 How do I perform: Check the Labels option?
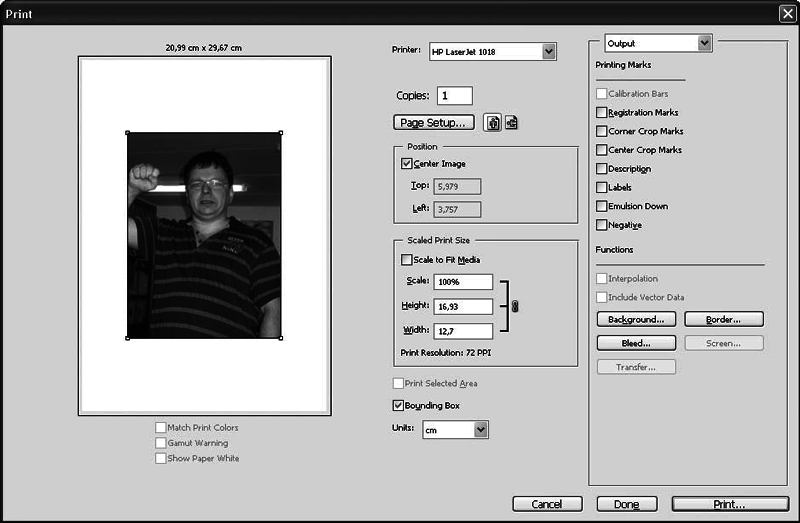point(601,187)
